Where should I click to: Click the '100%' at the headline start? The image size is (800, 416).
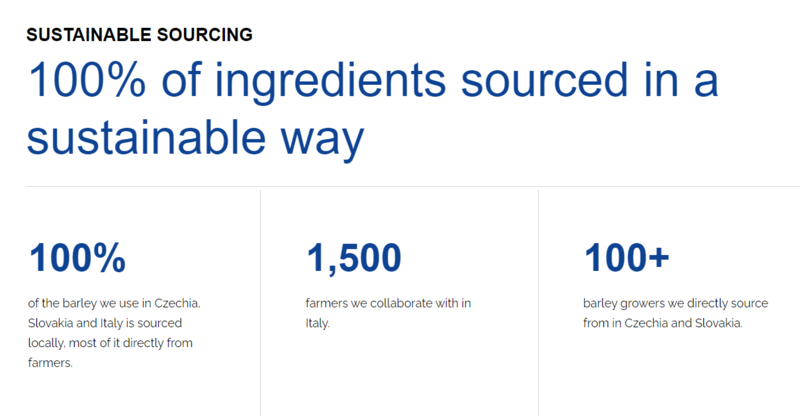point(87,80)
